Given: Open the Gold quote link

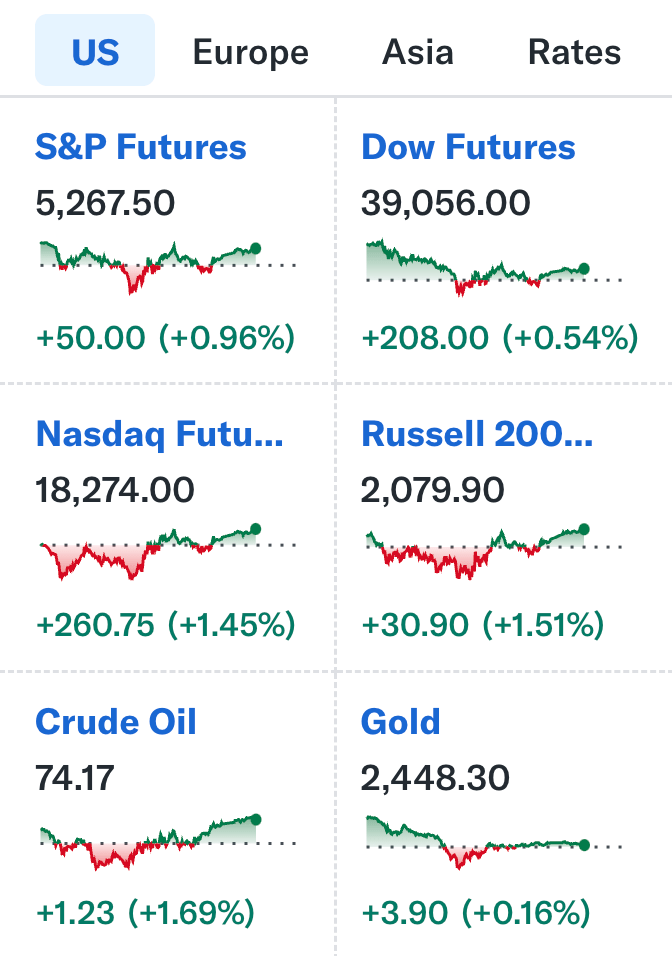Looking at the screenshot, I should (400, 721).
